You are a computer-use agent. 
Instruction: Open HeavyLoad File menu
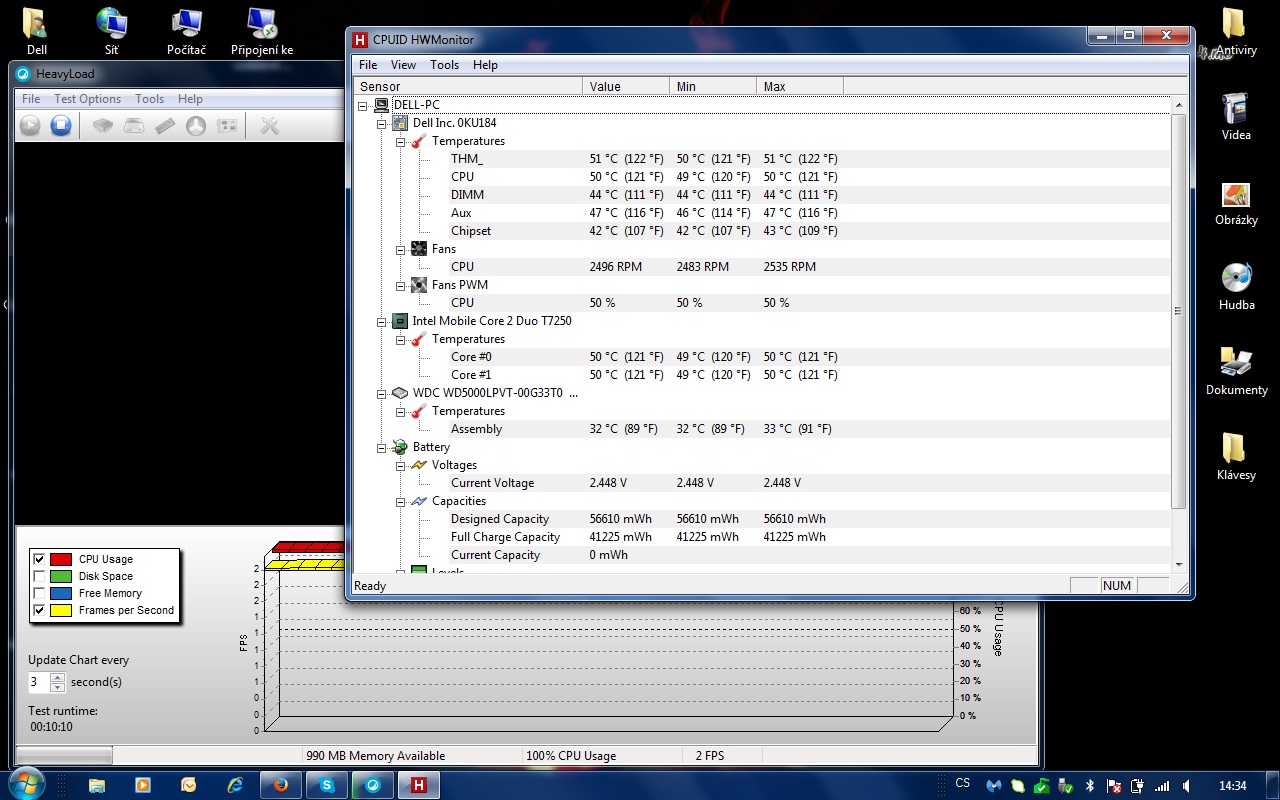pyautogui.click(x=31, y=99)
